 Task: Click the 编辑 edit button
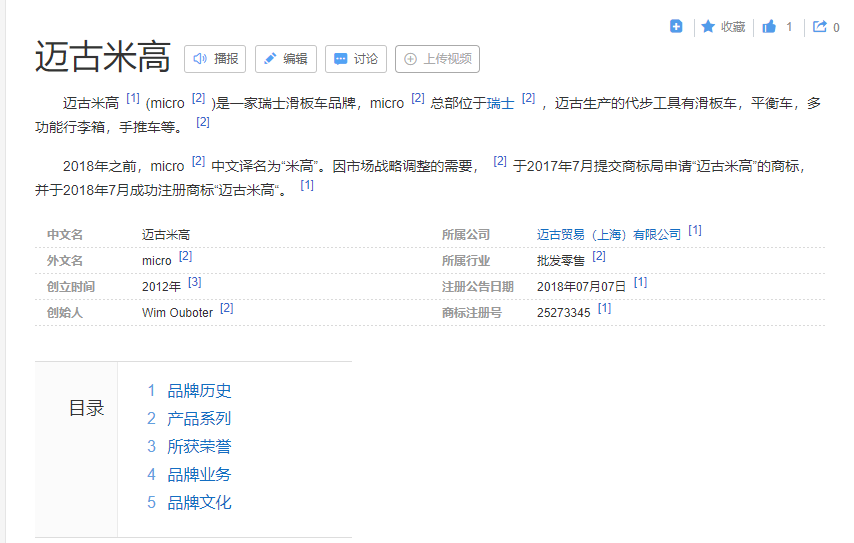(x=286, y=59)
